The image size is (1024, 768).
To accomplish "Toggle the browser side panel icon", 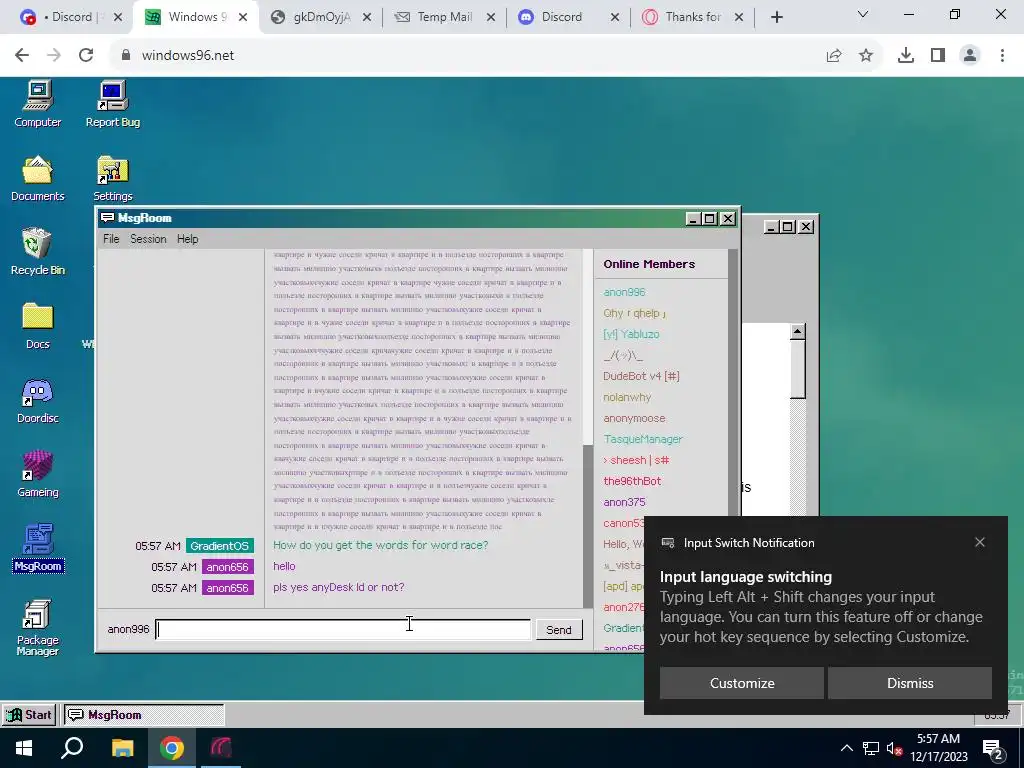I will (x=938, y=56).
